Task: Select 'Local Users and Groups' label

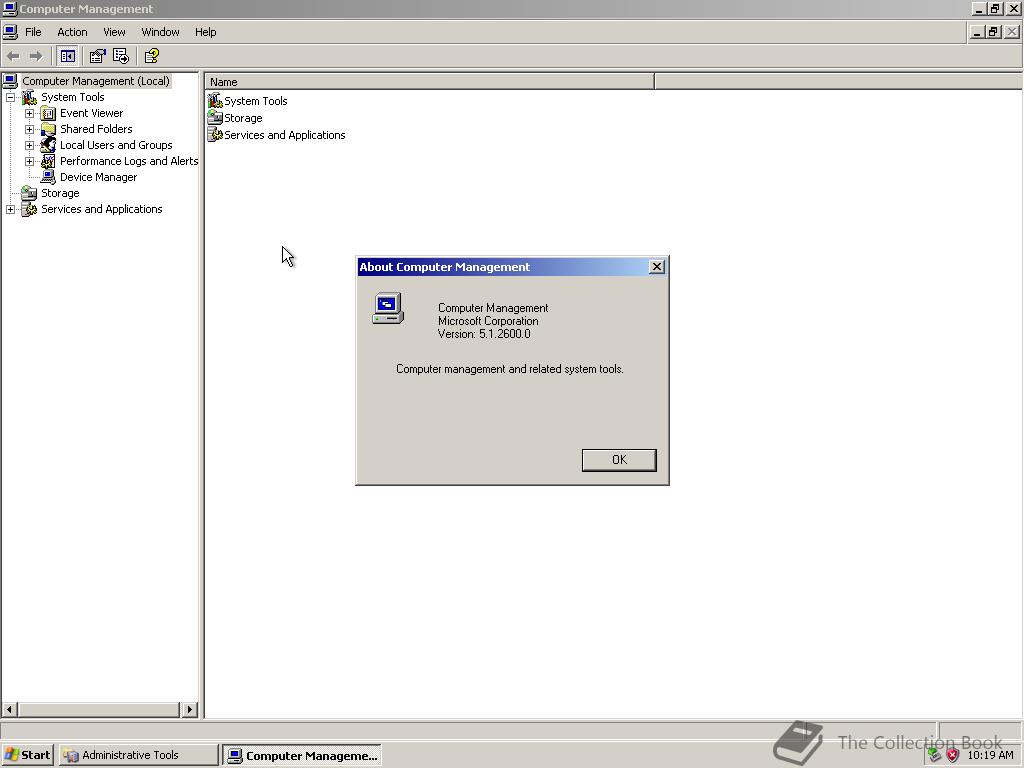Action: coord(116,145)
